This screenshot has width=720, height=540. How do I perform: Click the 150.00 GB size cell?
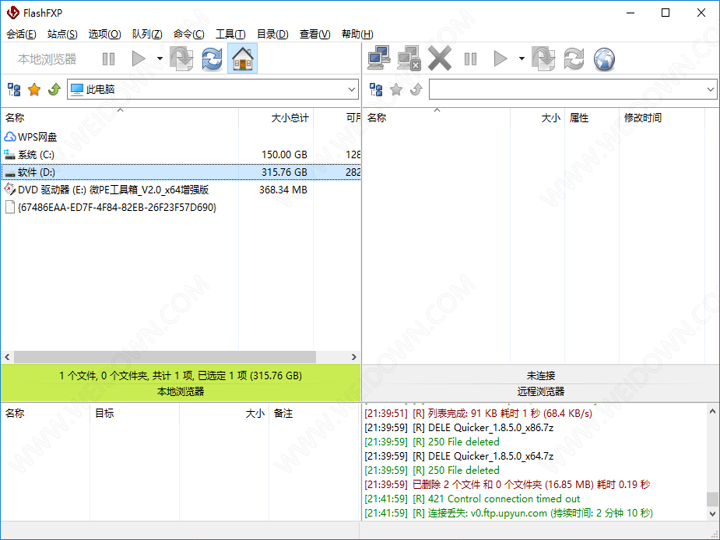tap(284, 155)
